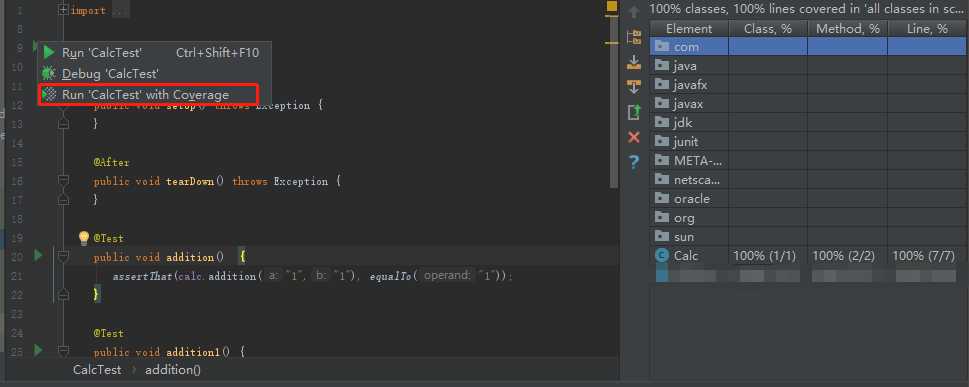Select Run 'CalcTest' from the popup menu
Image resolution: width=969 pixels, height=387 pixels.
(154, 53)
